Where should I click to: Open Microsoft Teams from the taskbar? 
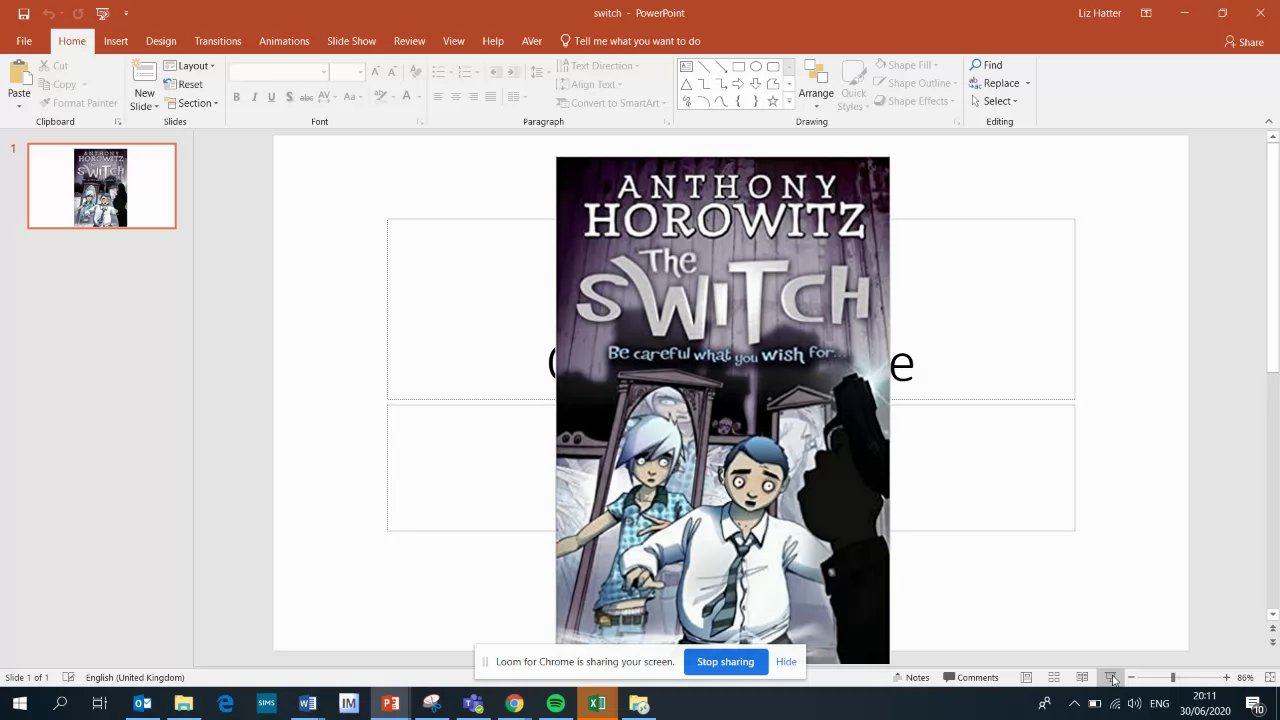tap(473, 703)
